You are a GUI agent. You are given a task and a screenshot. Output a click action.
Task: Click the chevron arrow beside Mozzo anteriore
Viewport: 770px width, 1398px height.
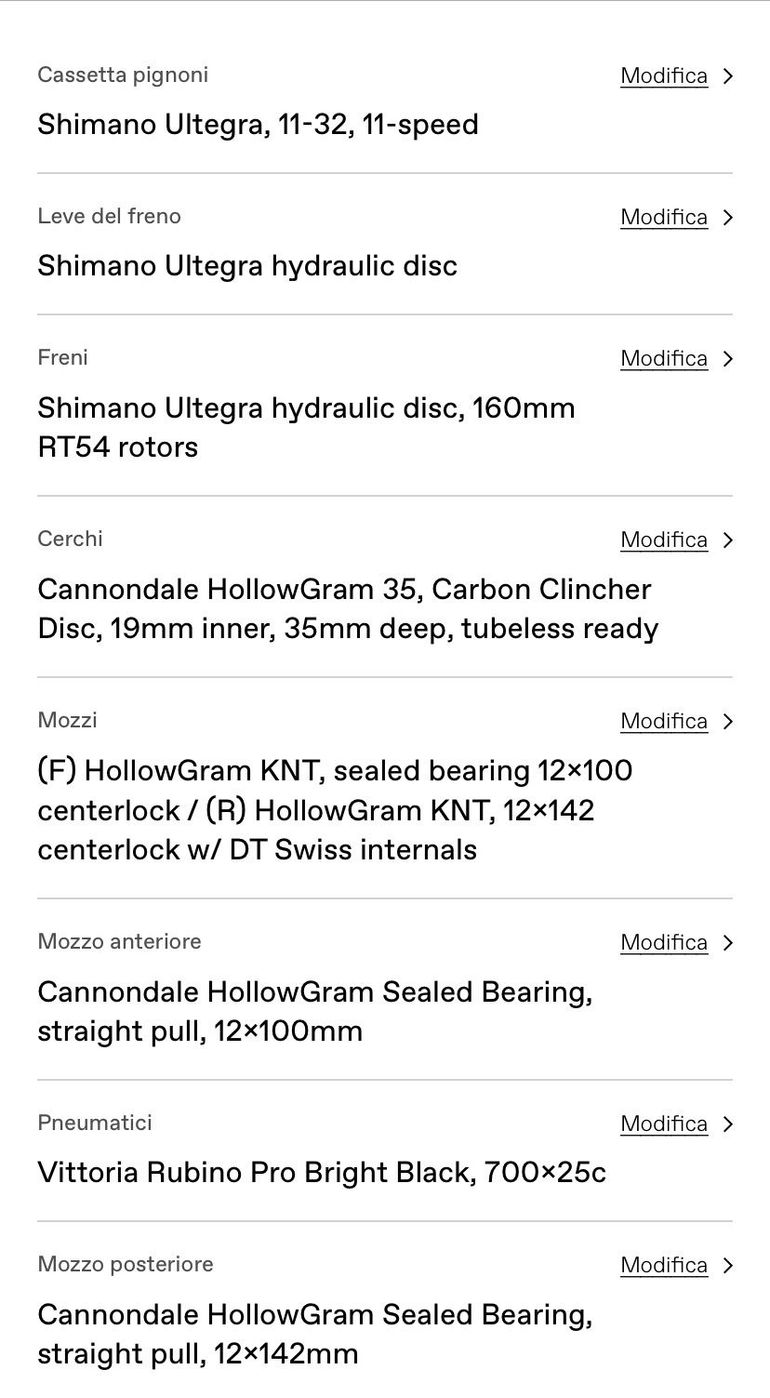point(728,943)
